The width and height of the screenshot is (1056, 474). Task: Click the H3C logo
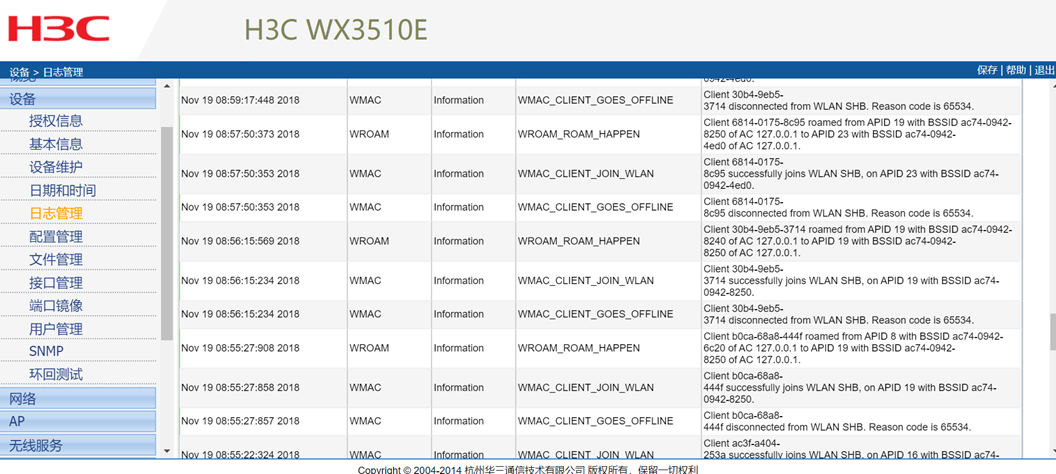click(59, 28)
